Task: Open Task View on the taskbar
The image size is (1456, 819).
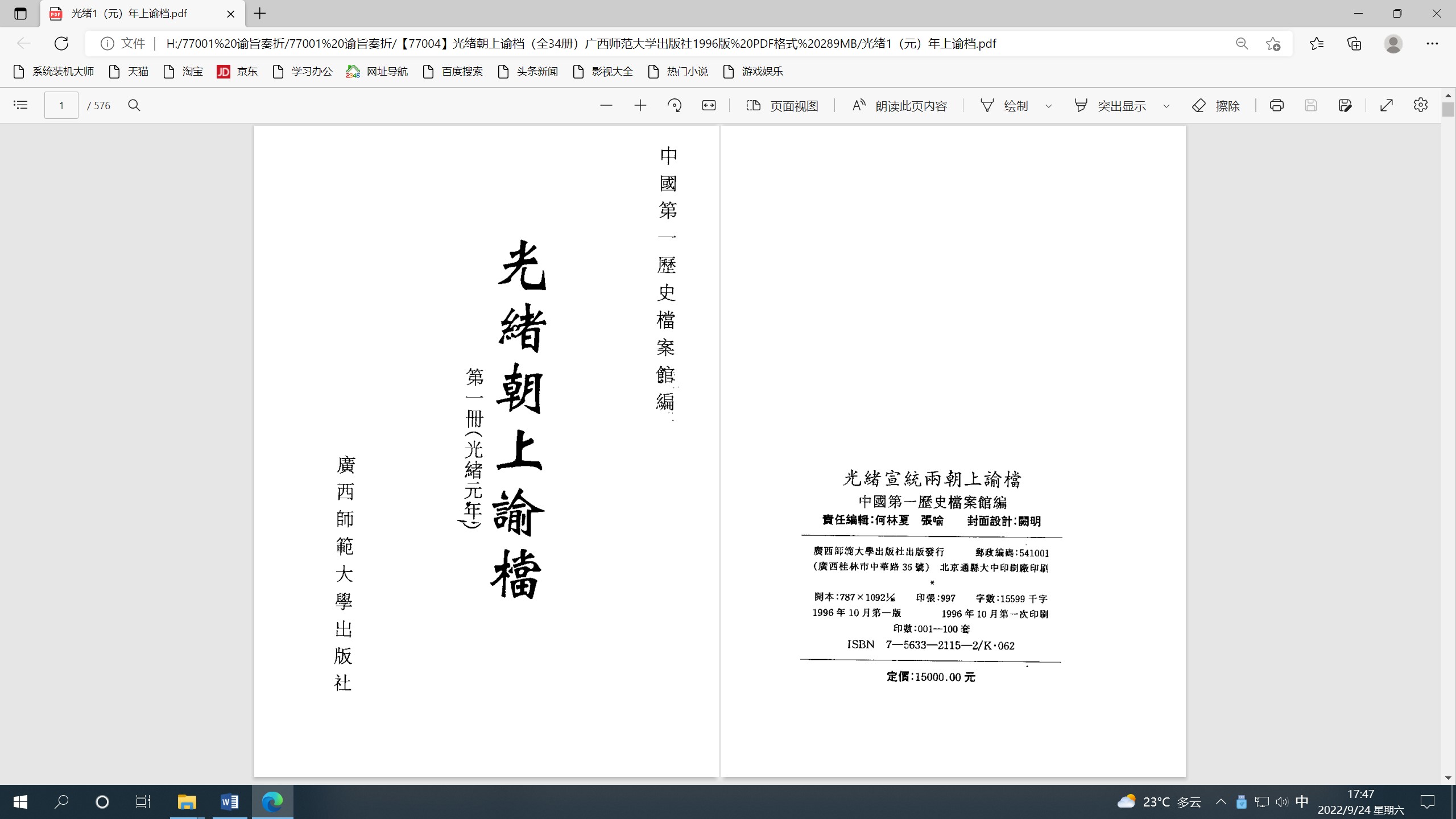Action: (x=143, y=802)
